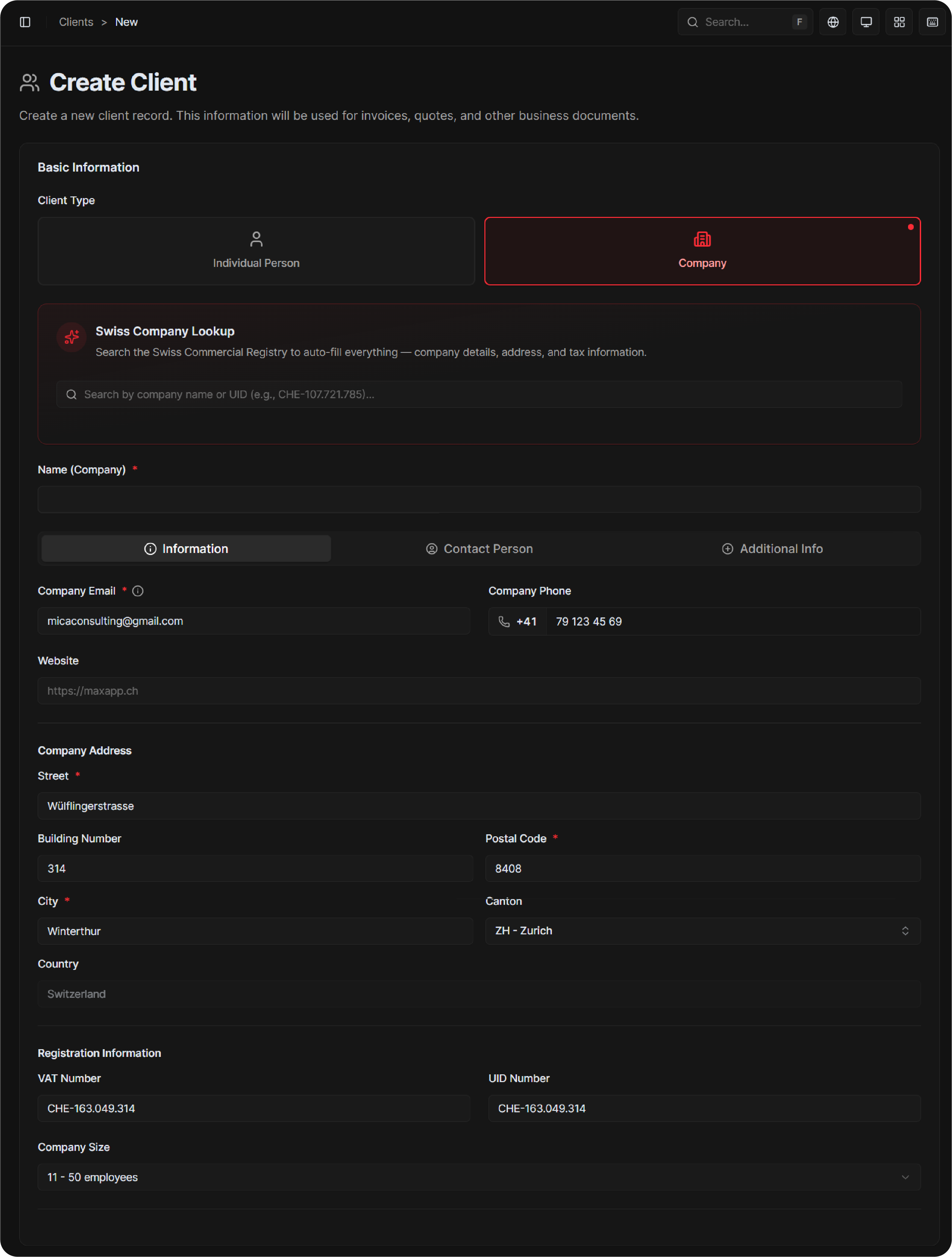Select the Individual Person client type
This screenshot has width=952, height=1257.
coord(255,250)
